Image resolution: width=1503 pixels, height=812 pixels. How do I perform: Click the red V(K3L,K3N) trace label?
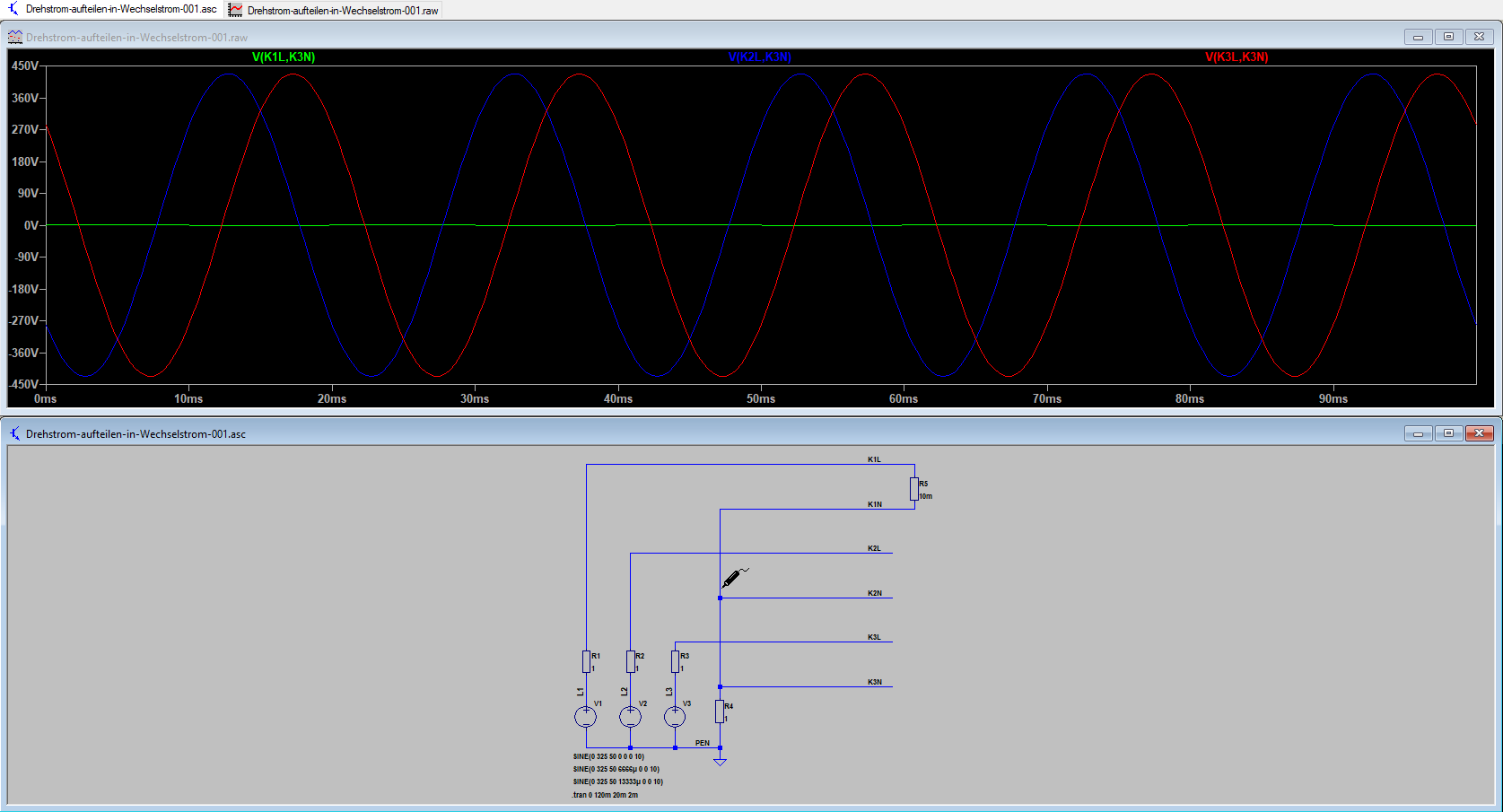(1236, 57)
